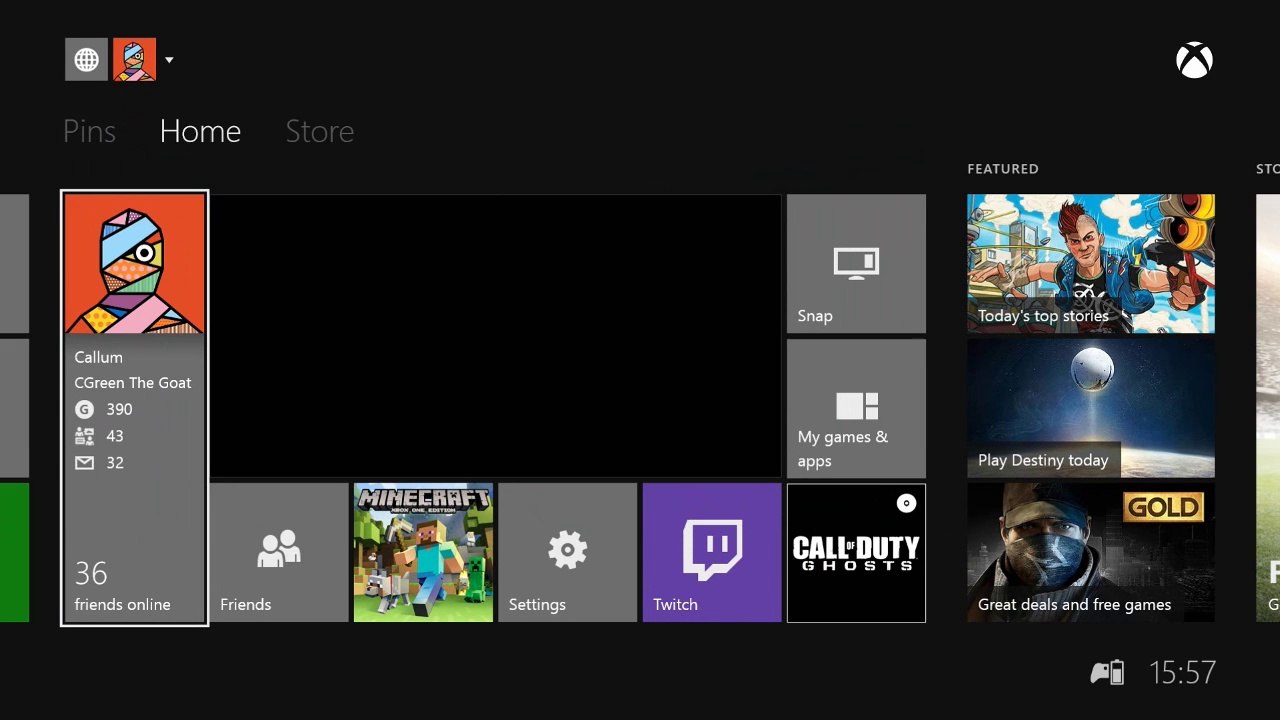
Task: Click the GOLD badge on the deals tile
Action: (1162, 508)
